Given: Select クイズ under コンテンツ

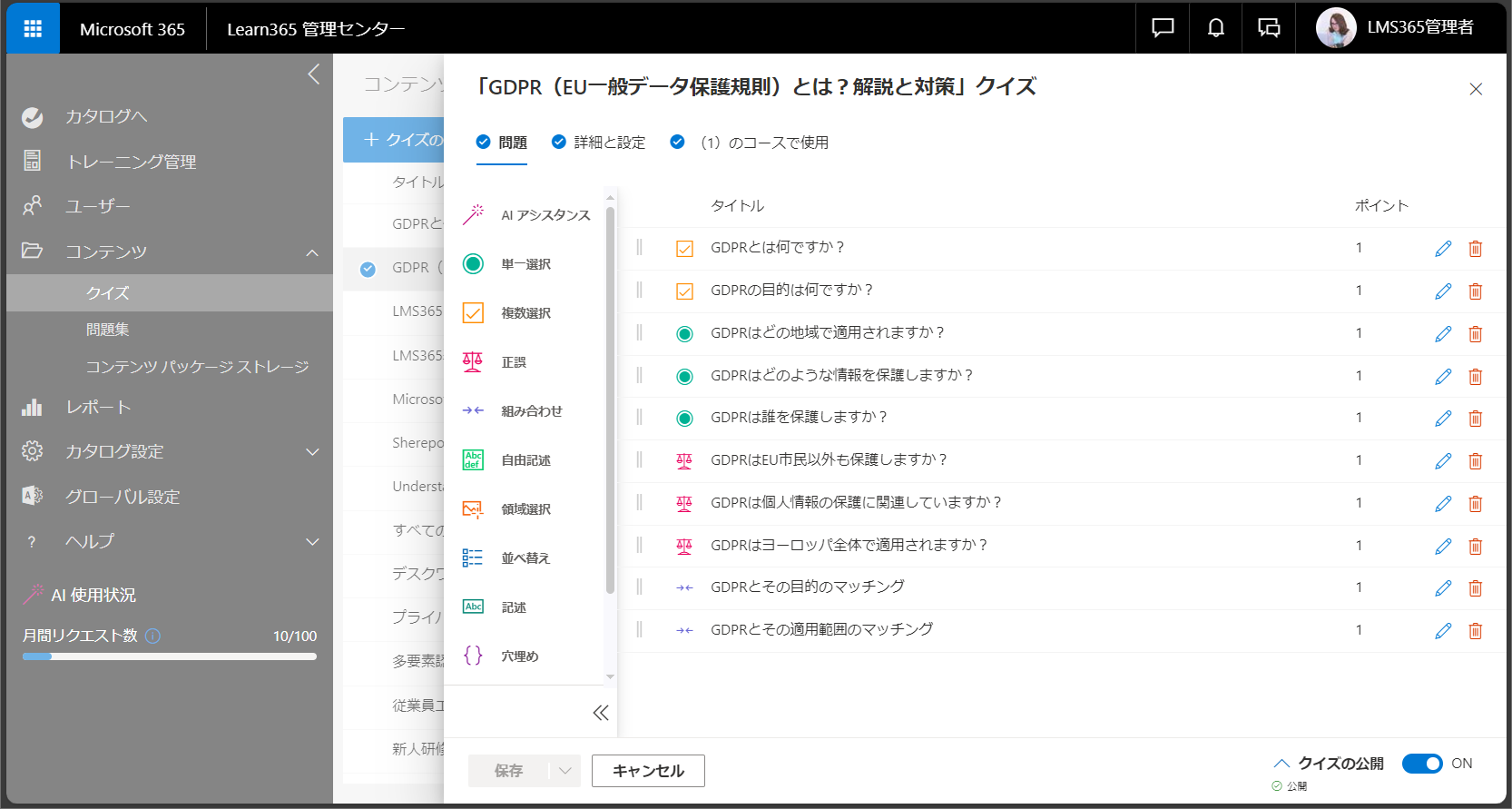Looking at the screenshot, I should pyautogui.click(x=170, y=293).
